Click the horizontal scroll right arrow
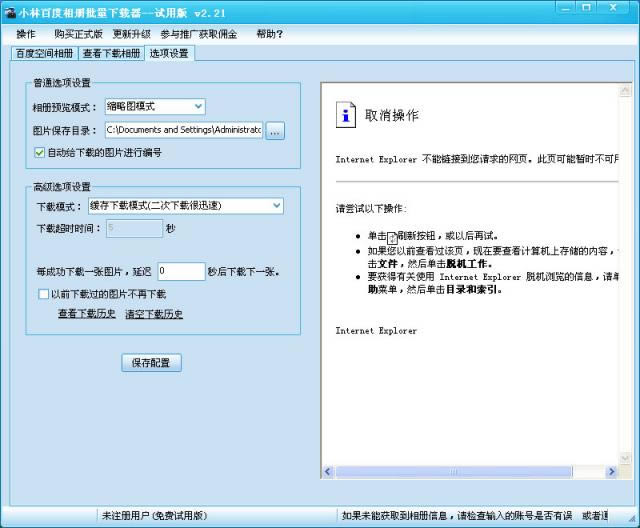640x528 pixels. coord(611,472)
